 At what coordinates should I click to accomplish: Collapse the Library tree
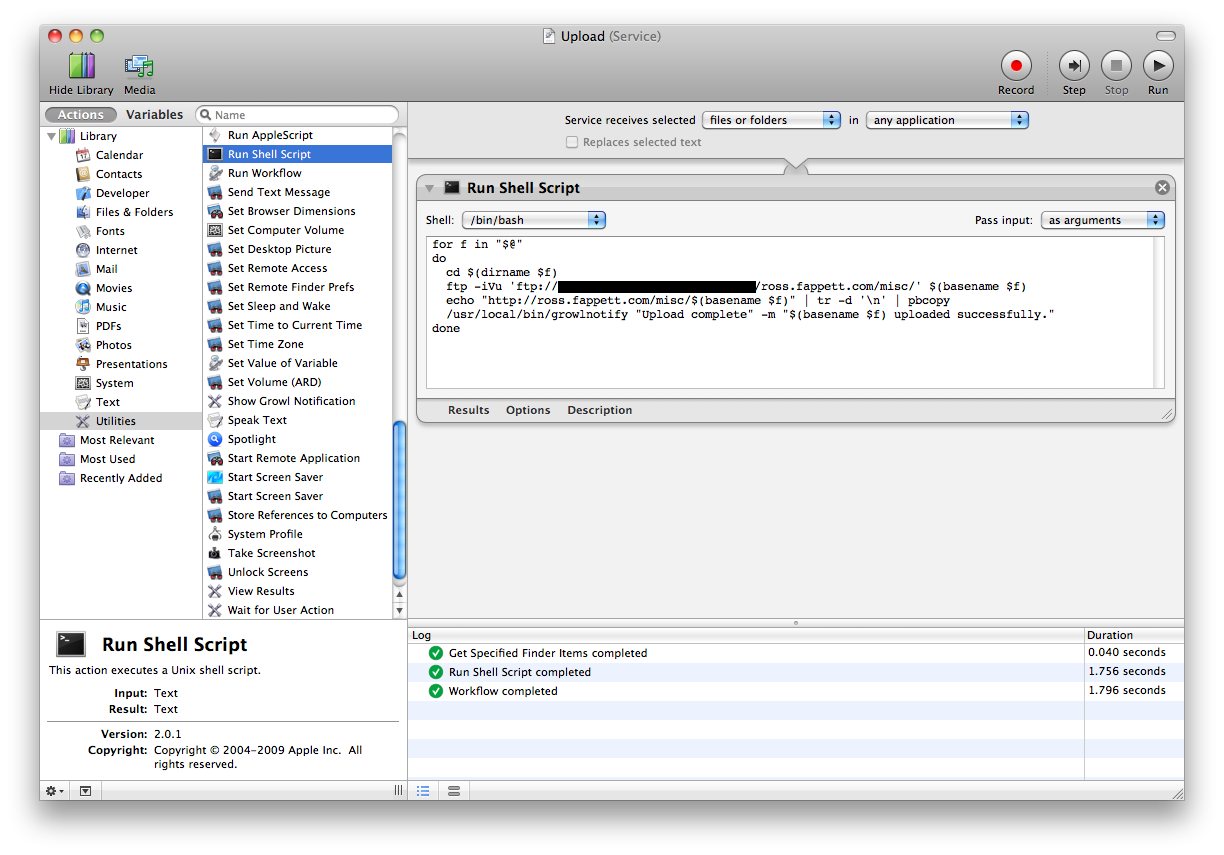[x=51, y=136]
